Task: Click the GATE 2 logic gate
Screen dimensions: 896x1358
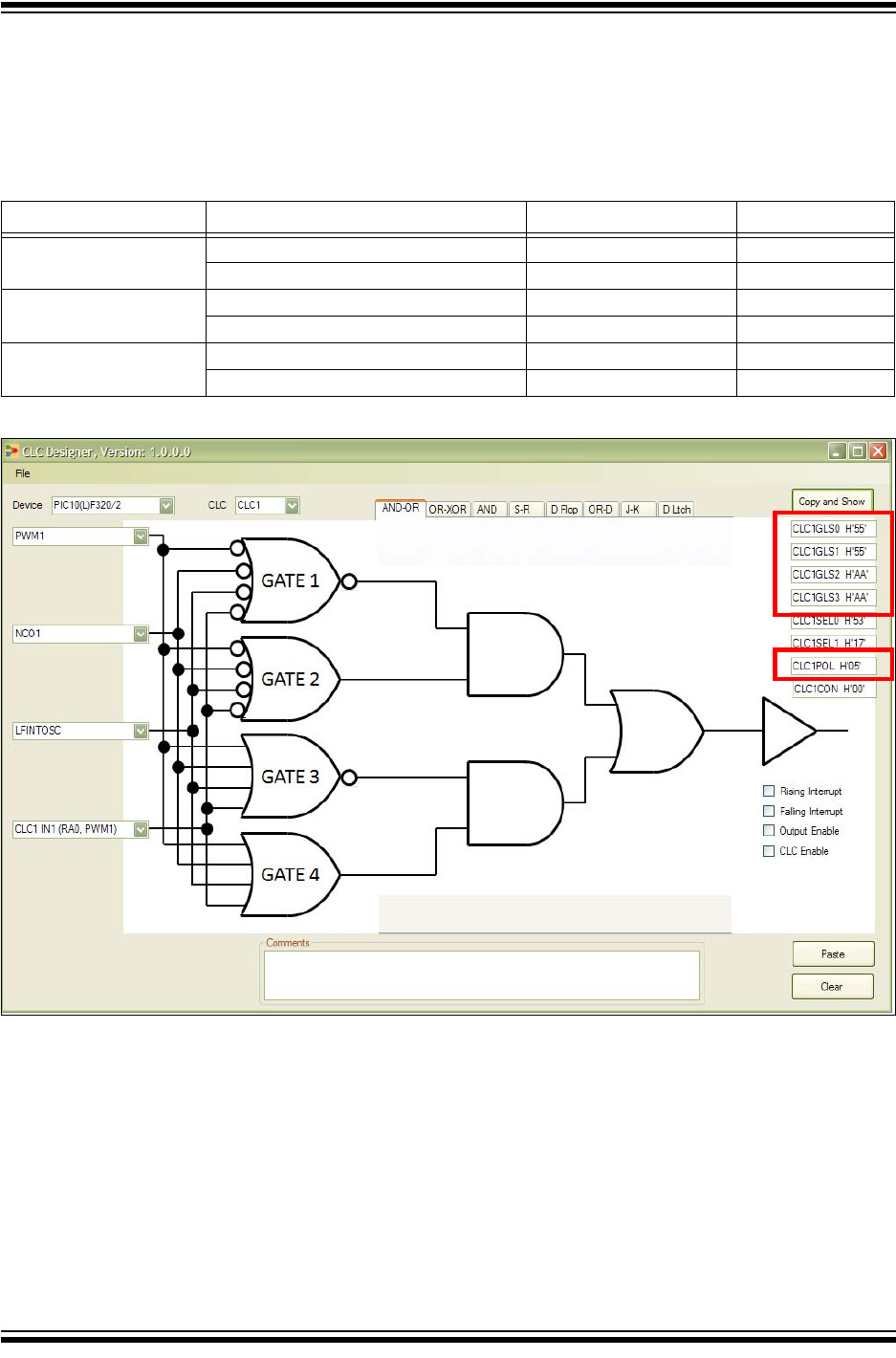Action: [290, 679]
